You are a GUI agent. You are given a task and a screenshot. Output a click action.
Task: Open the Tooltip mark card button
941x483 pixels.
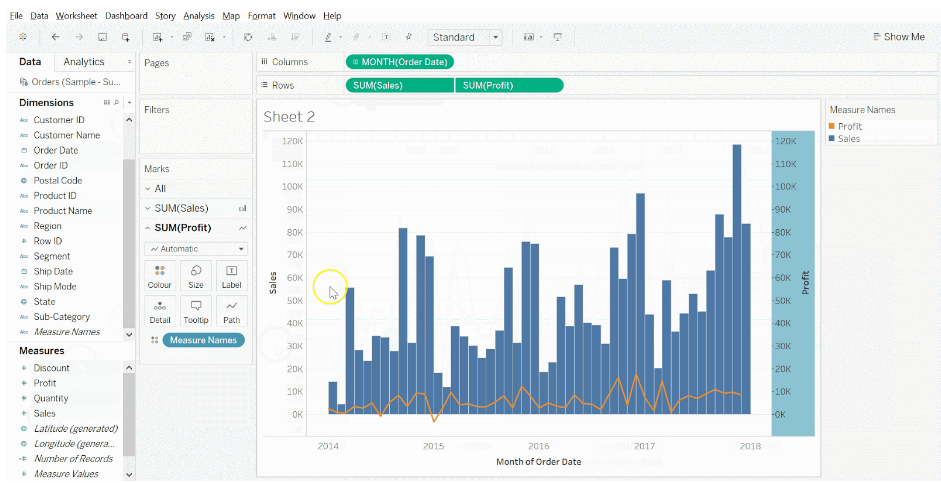click(x=196, y=311)
